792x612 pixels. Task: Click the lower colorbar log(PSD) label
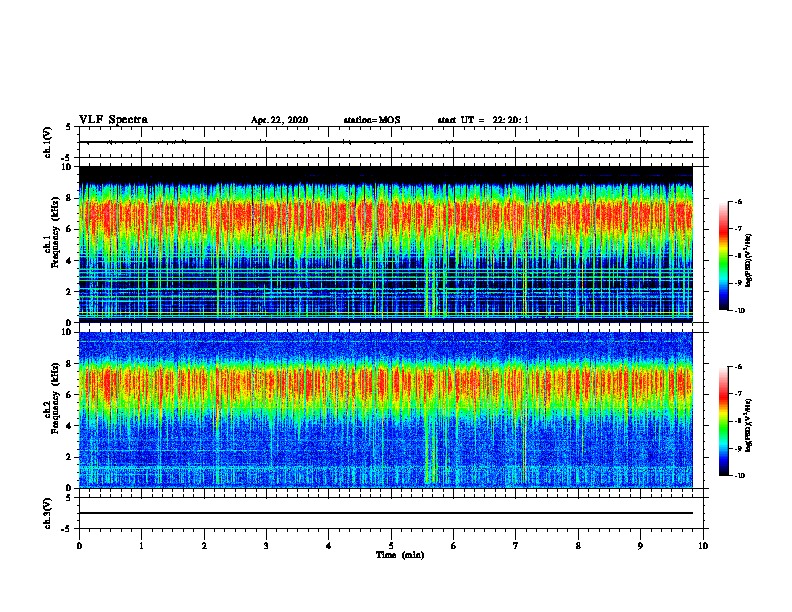point(749,425)
